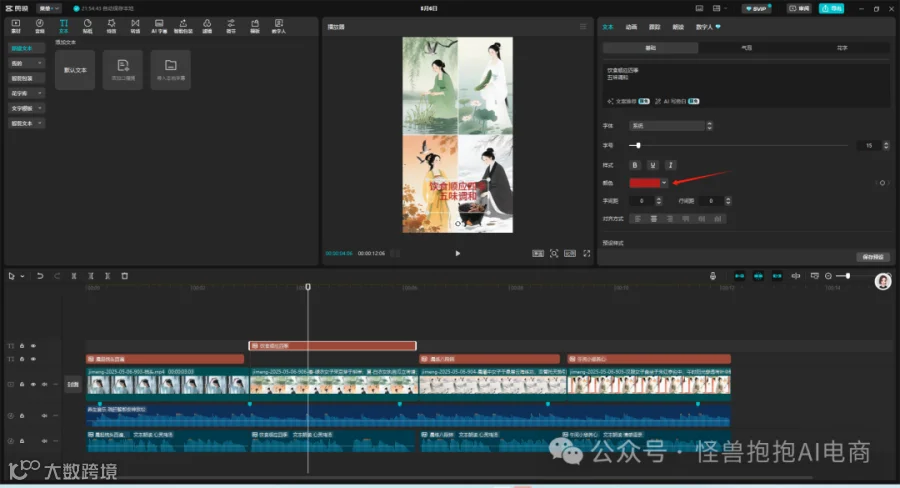Toggle italic text style button

pos(670,165)
